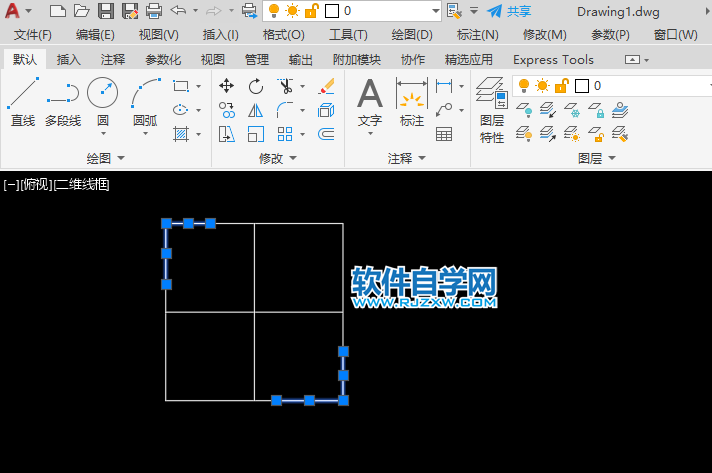The height and width of the screenshot is (473, 712).
Task: Click the Linear dimension icon
Action: coord(444,86)
